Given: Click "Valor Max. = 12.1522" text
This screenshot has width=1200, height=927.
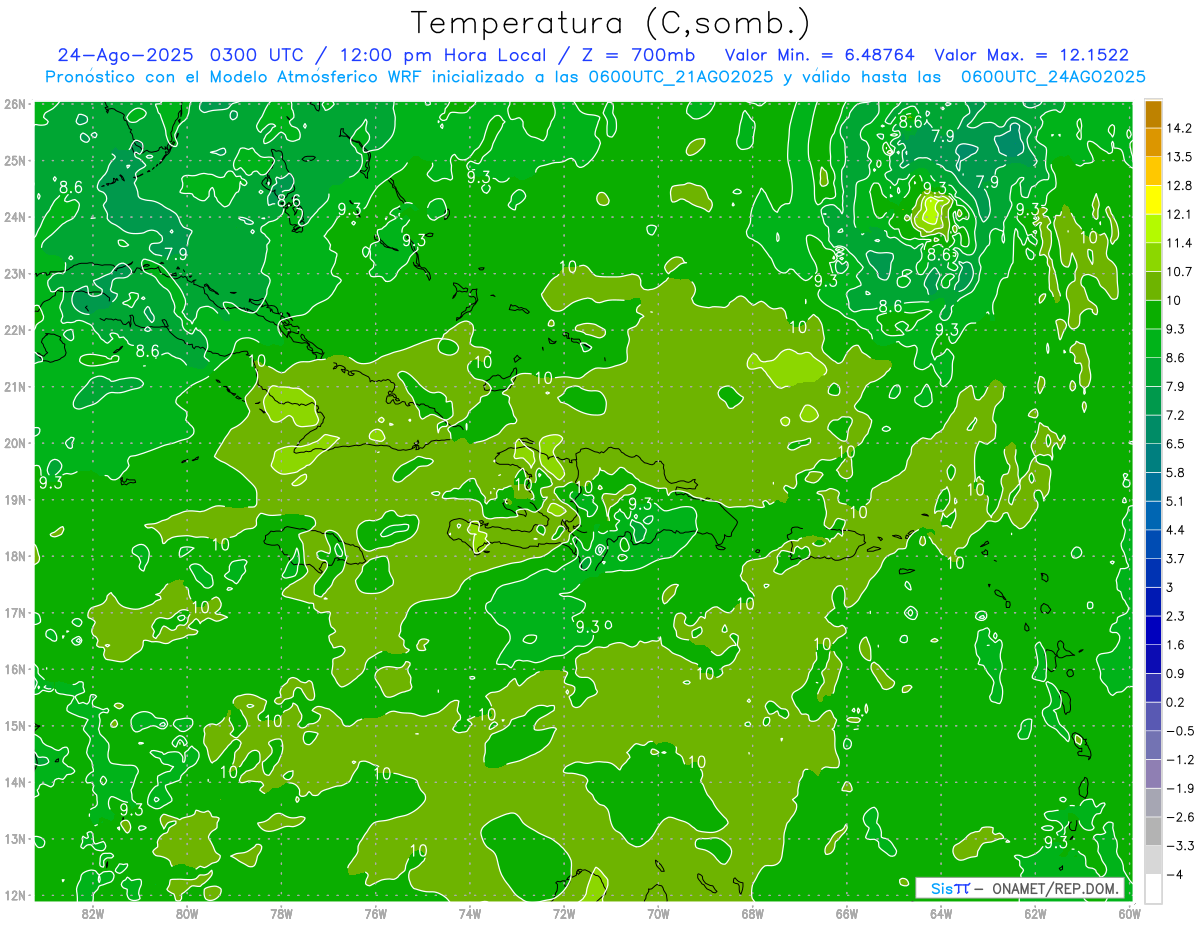Looking at the screenshot, I should [1031, 55].
